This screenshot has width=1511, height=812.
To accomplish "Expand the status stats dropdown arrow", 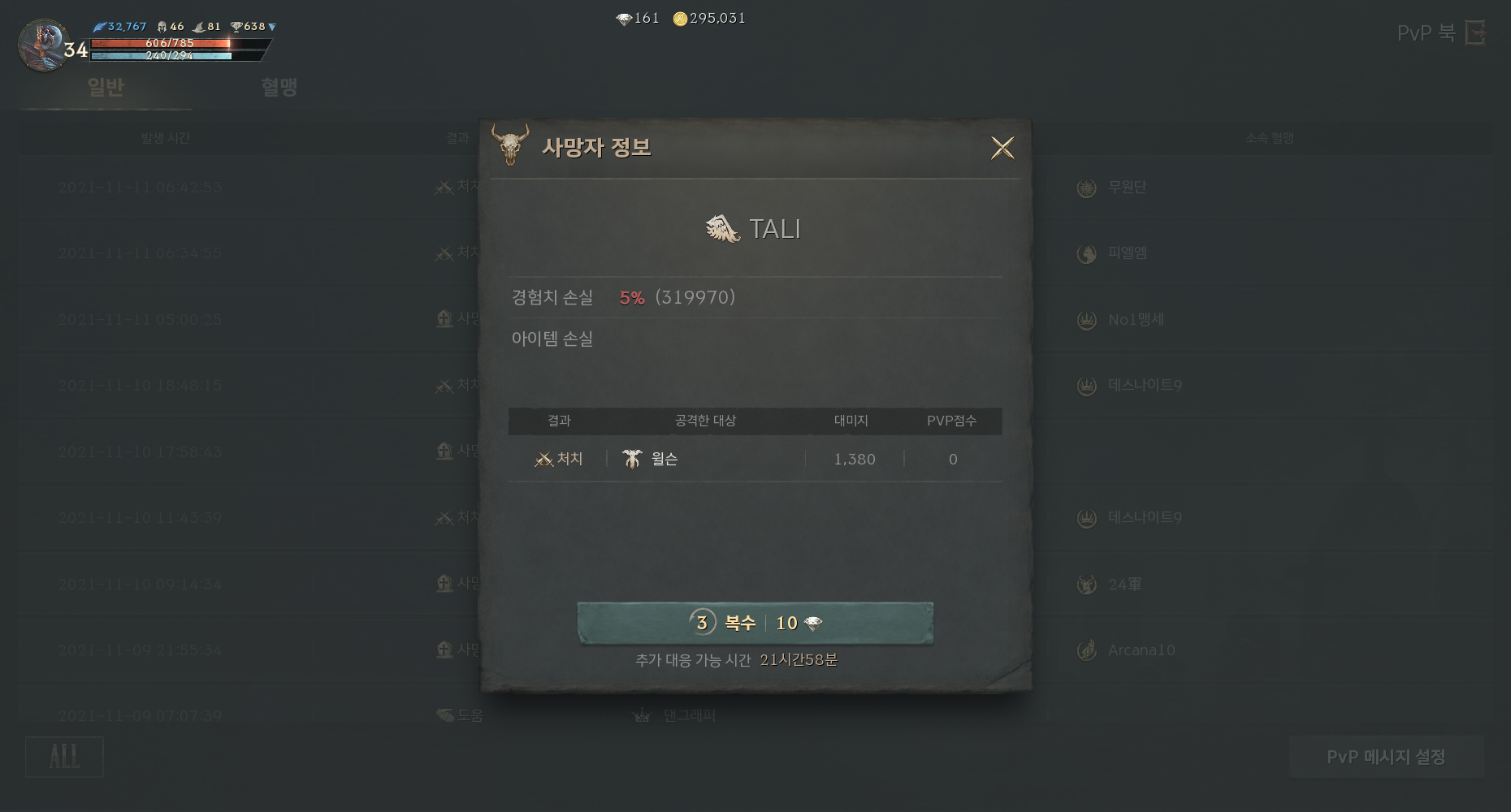I will pos(272,27).
